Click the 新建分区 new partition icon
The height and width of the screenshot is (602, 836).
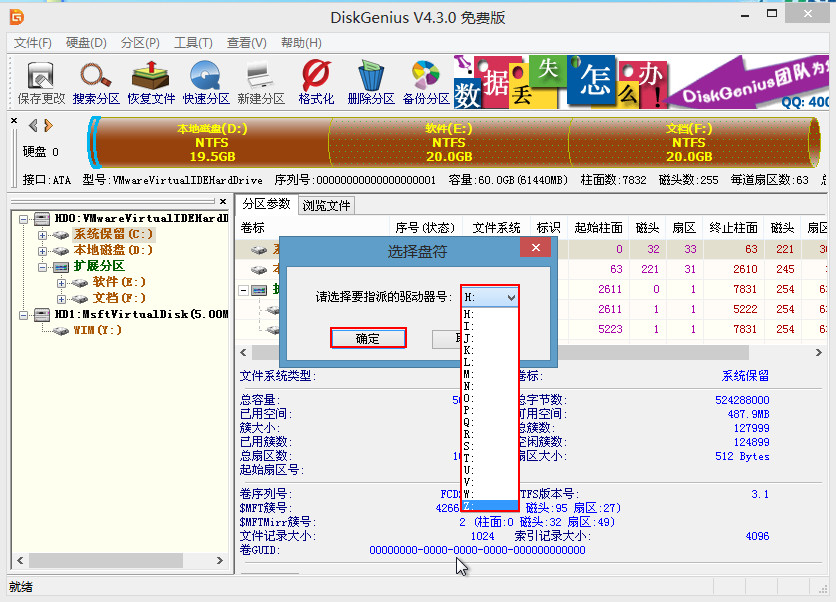(261, 83)
